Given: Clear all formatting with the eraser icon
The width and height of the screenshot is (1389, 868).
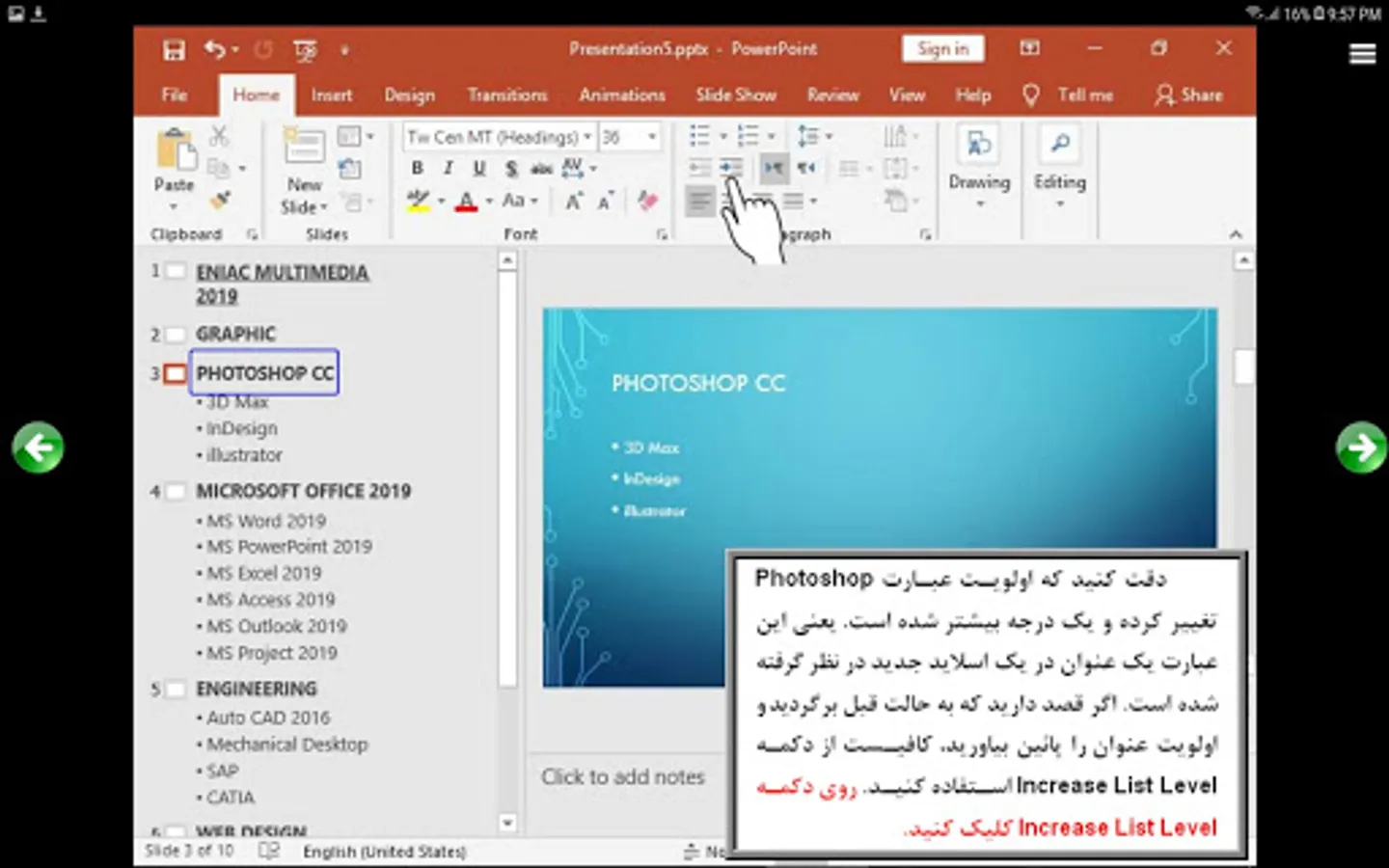Looking at the screenshot, I should point(647,201).
